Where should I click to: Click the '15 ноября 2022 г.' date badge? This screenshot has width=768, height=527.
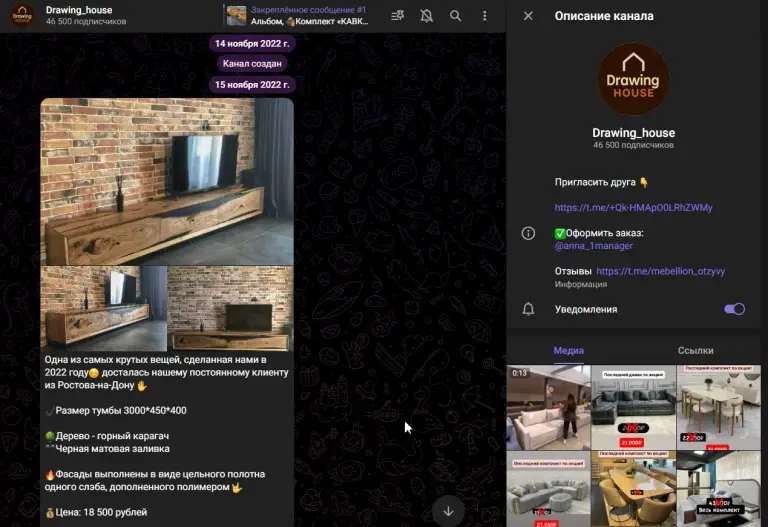coord(252,85)
